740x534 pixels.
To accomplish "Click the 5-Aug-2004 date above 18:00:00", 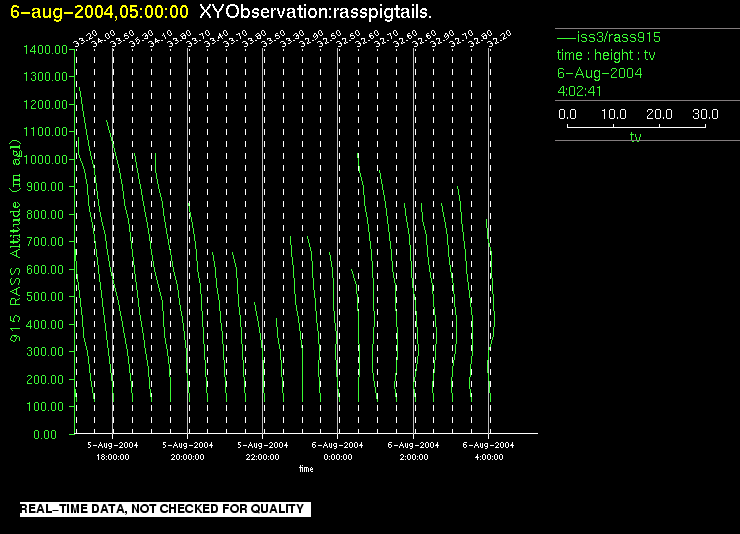I will pyautogui.click(x=112, y=445).
